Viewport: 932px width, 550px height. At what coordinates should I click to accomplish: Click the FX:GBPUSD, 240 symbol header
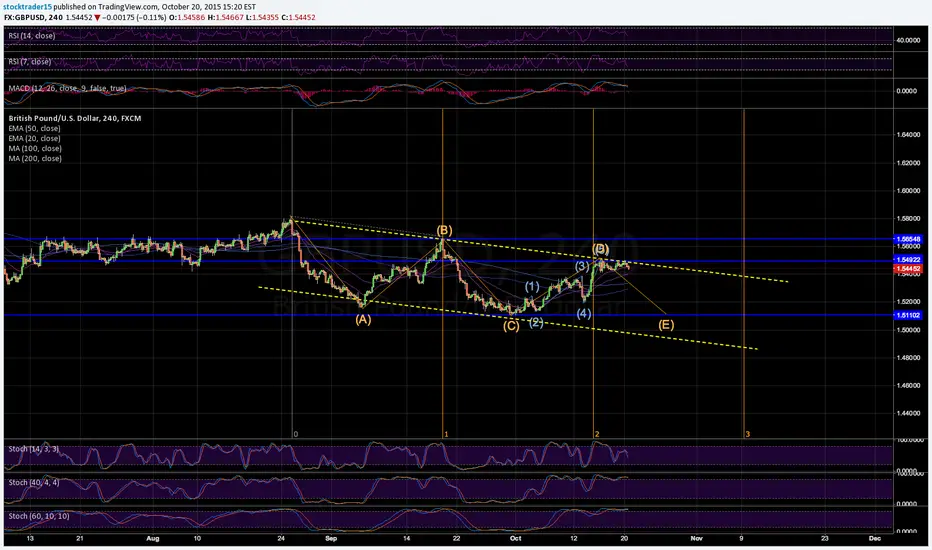(33, 17)
